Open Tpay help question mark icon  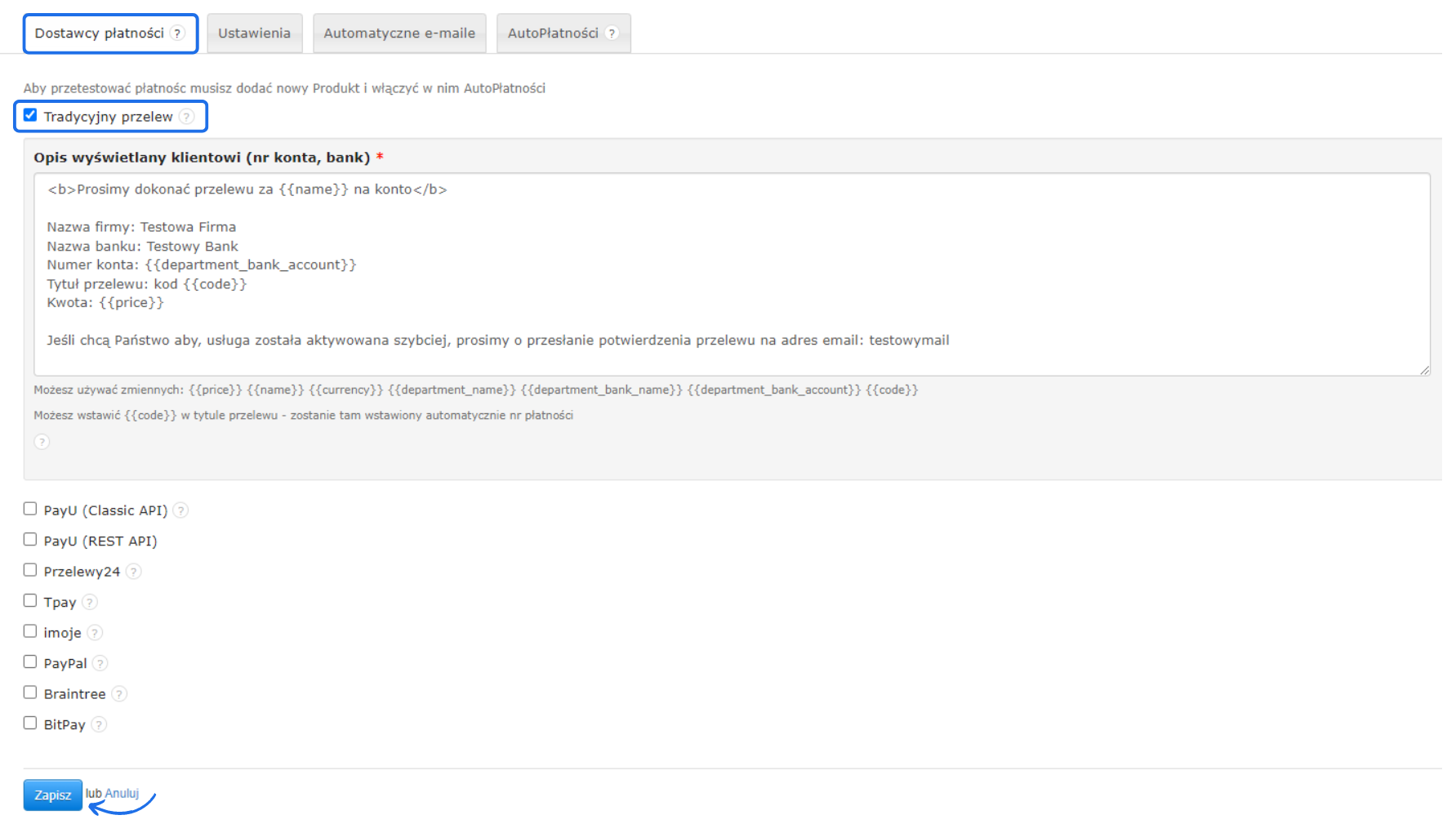(90, 602)
